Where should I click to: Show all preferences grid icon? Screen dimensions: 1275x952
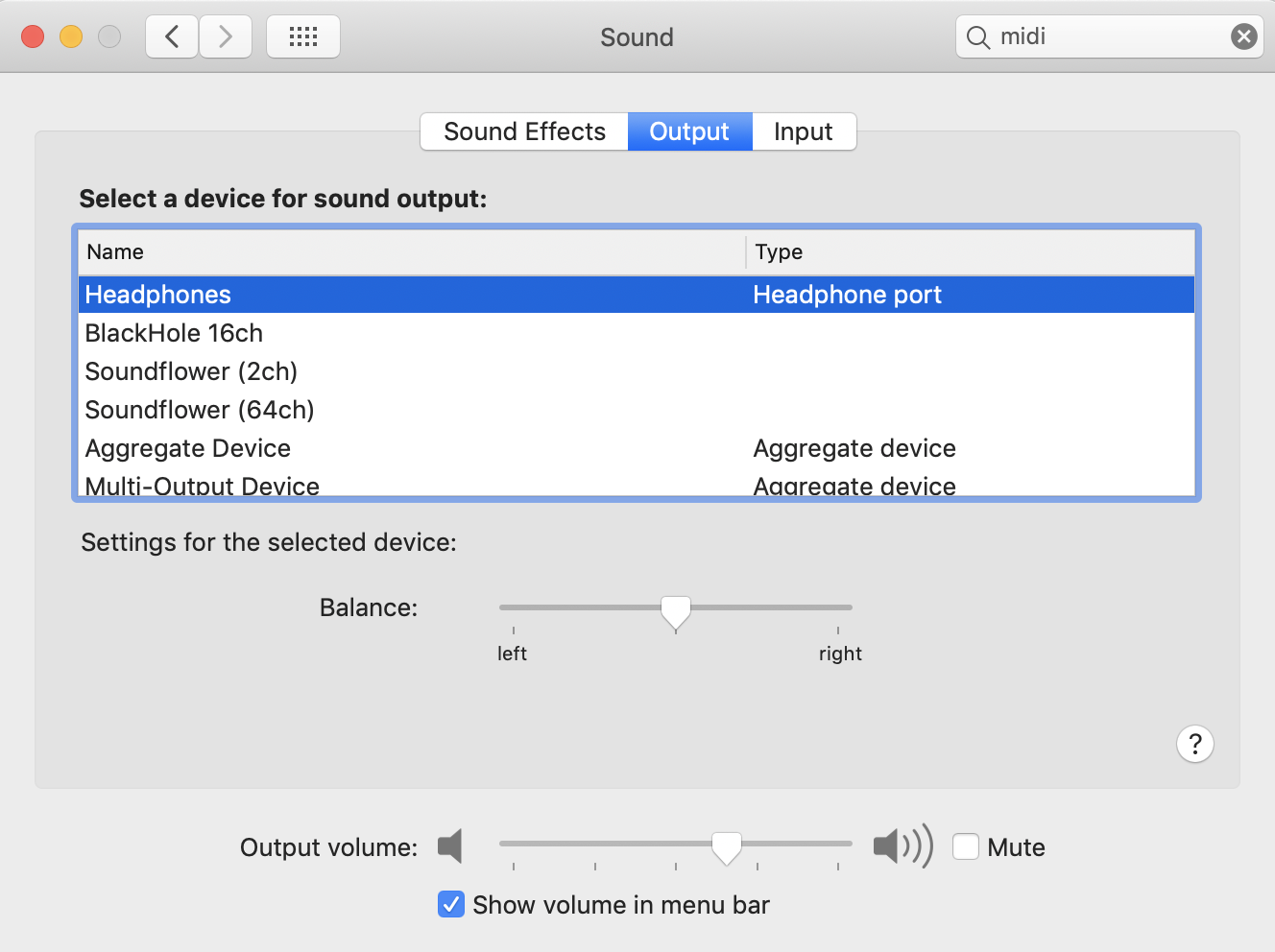pyautogui.click(x=303, y=37)
